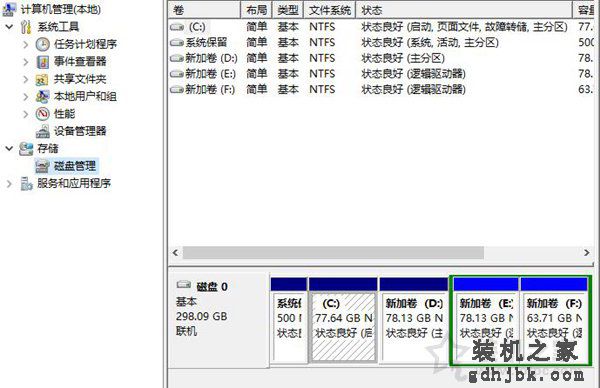This screenshot has width=600, height=388.
Task: Open 任务计划程序 in the tree
Action: coord(85,44)
